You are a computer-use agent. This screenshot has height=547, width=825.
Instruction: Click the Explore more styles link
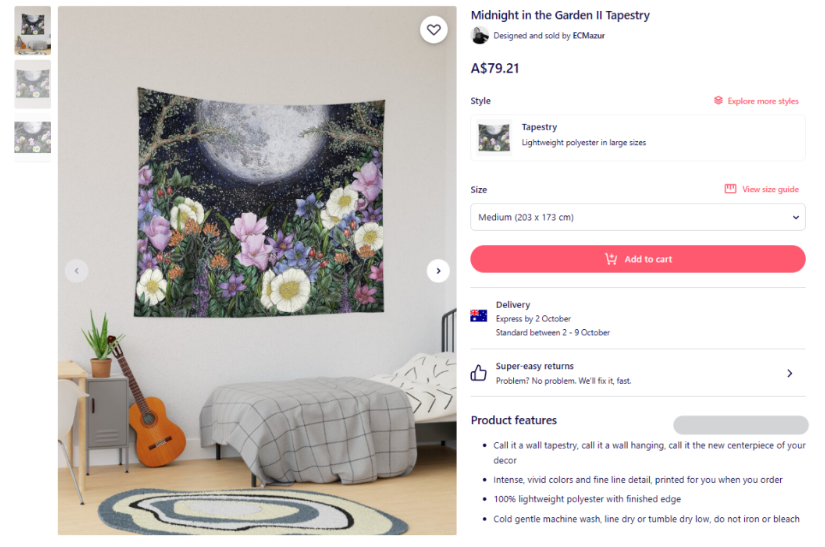click(763, 101)
